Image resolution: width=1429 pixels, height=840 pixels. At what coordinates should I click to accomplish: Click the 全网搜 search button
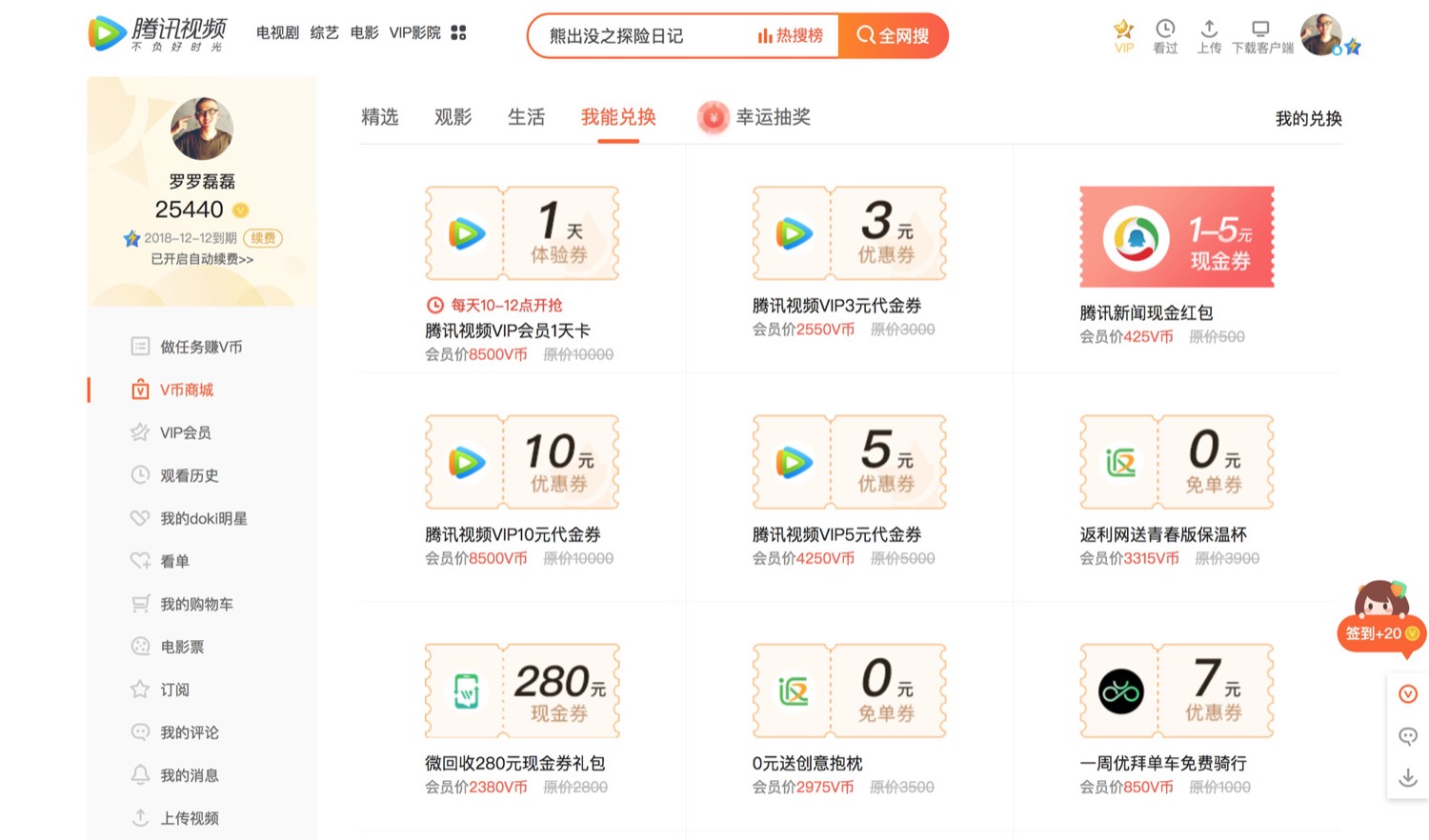pyautogui.click(x=894, y=35)
